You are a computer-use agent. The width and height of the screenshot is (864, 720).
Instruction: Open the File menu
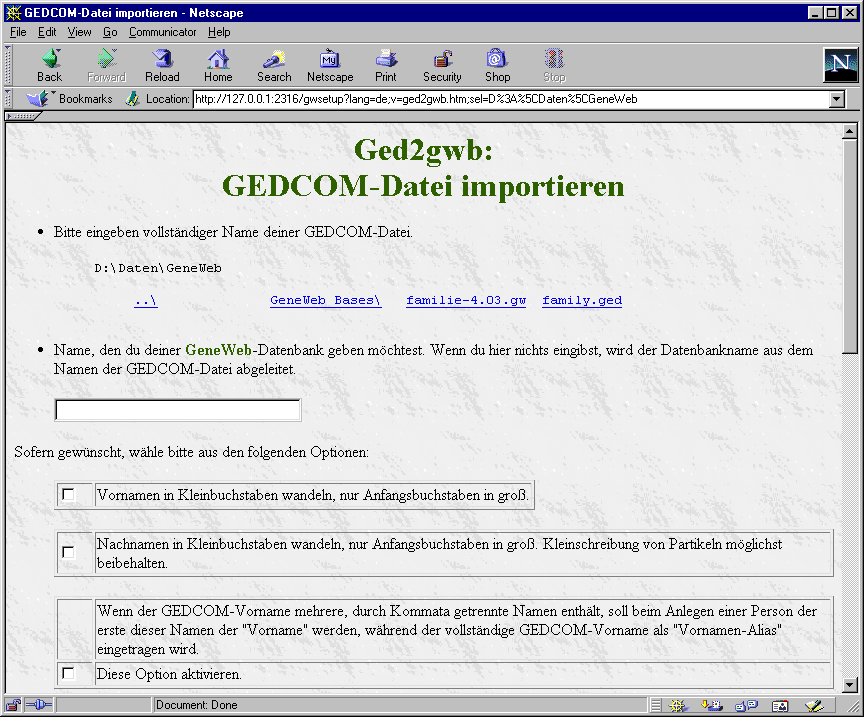click(18, 32)
